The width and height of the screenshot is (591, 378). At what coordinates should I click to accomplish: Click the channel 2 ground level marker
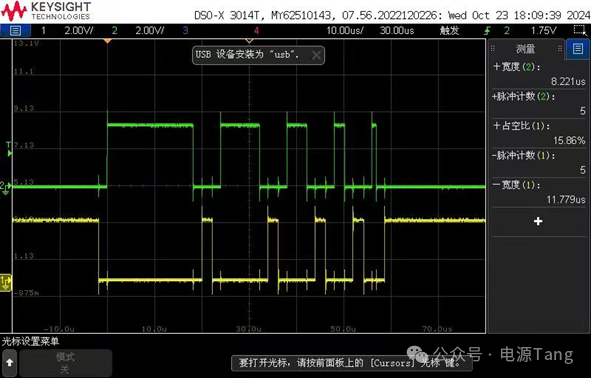tap(5, 187)
